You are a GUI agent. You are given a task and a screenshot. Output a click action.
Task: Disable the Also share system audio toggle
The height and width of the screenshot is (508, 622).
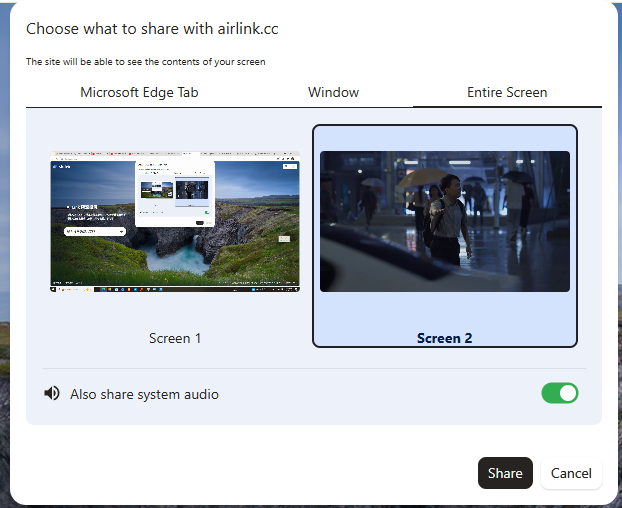(560, 393)
